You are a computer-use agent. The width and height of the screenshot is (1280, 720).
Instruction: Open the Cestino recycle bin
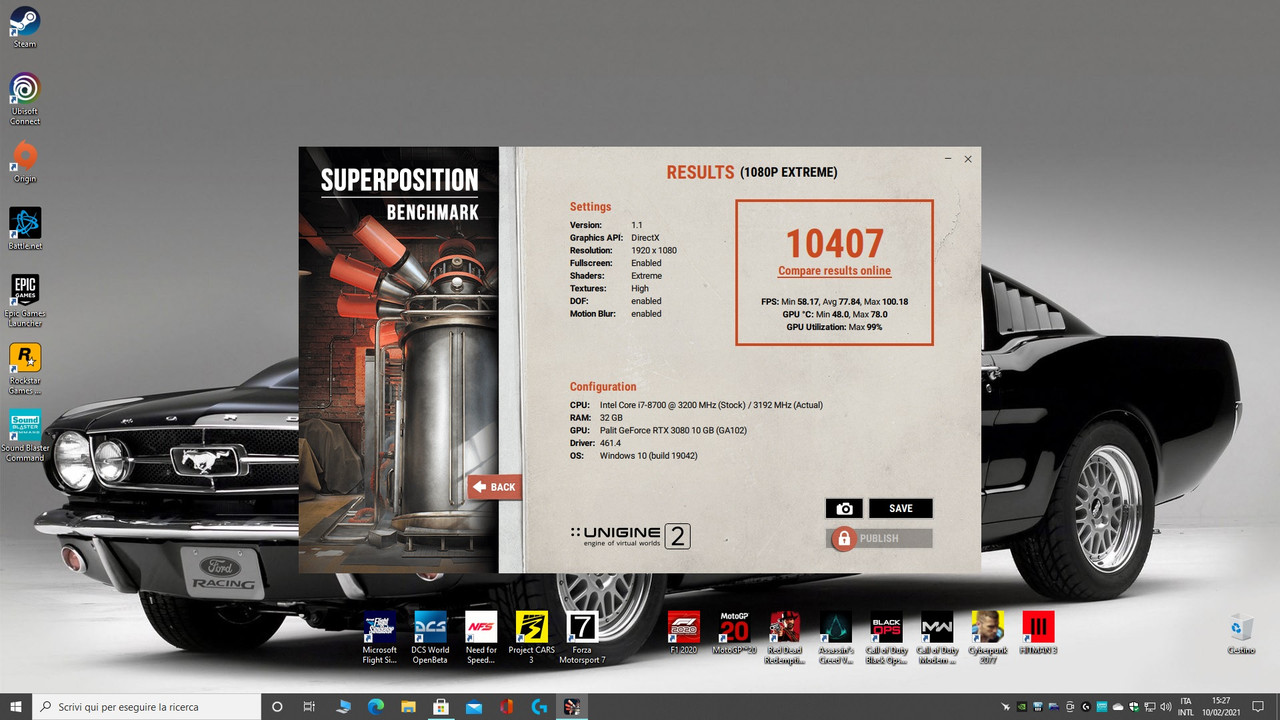pos(1241,634)
